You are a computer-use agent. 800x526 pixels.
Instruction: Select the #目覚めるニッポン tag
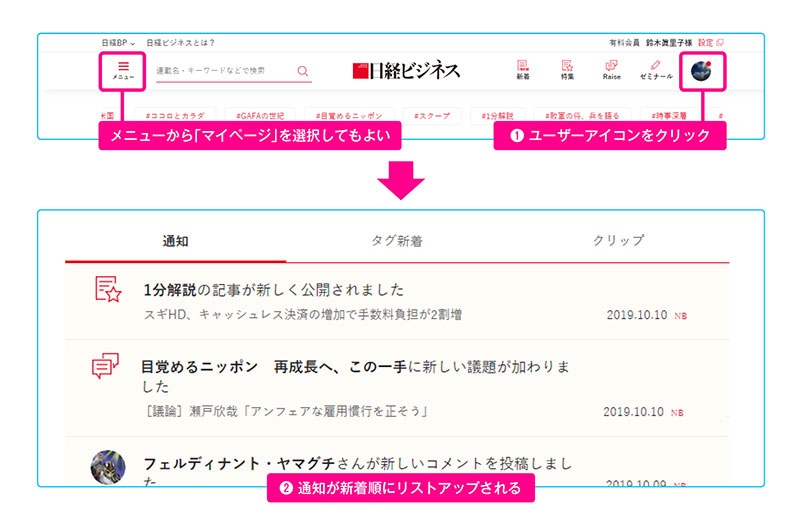point(349,116)
